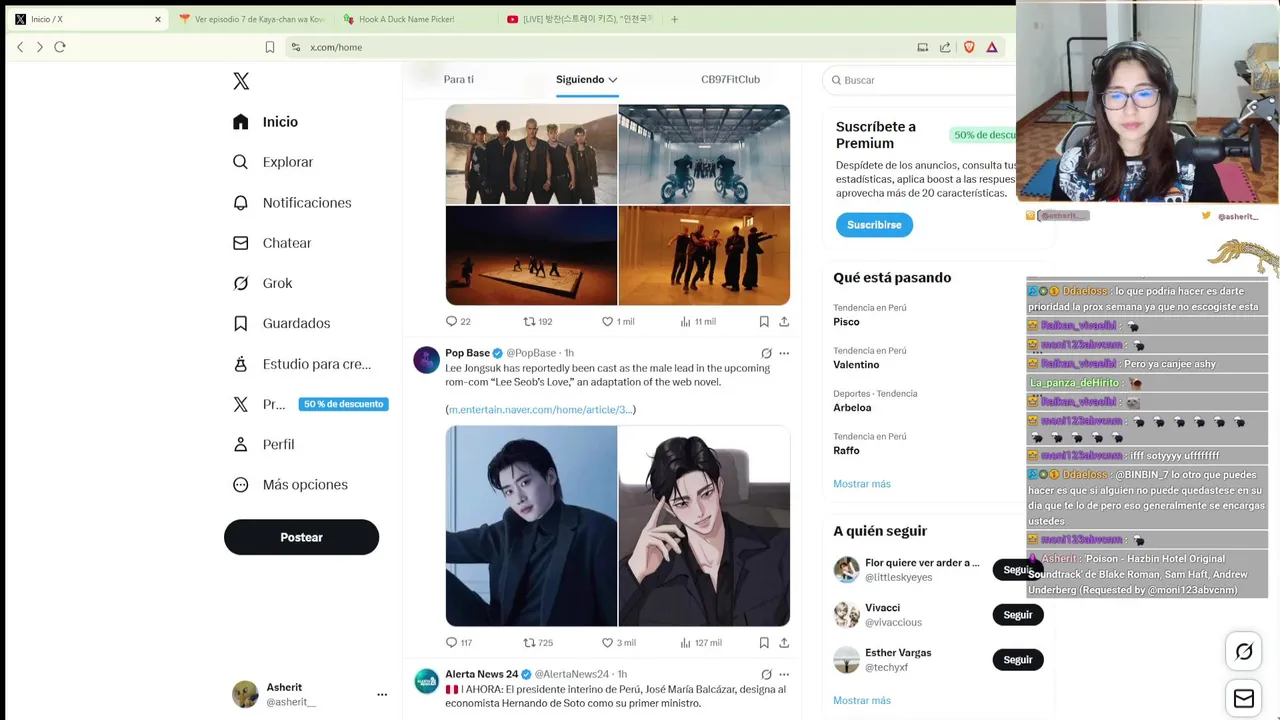The height and width of the screenshot is (720, 1280).
Task: Open floating messages envelope button
Action: point(1244,698)
